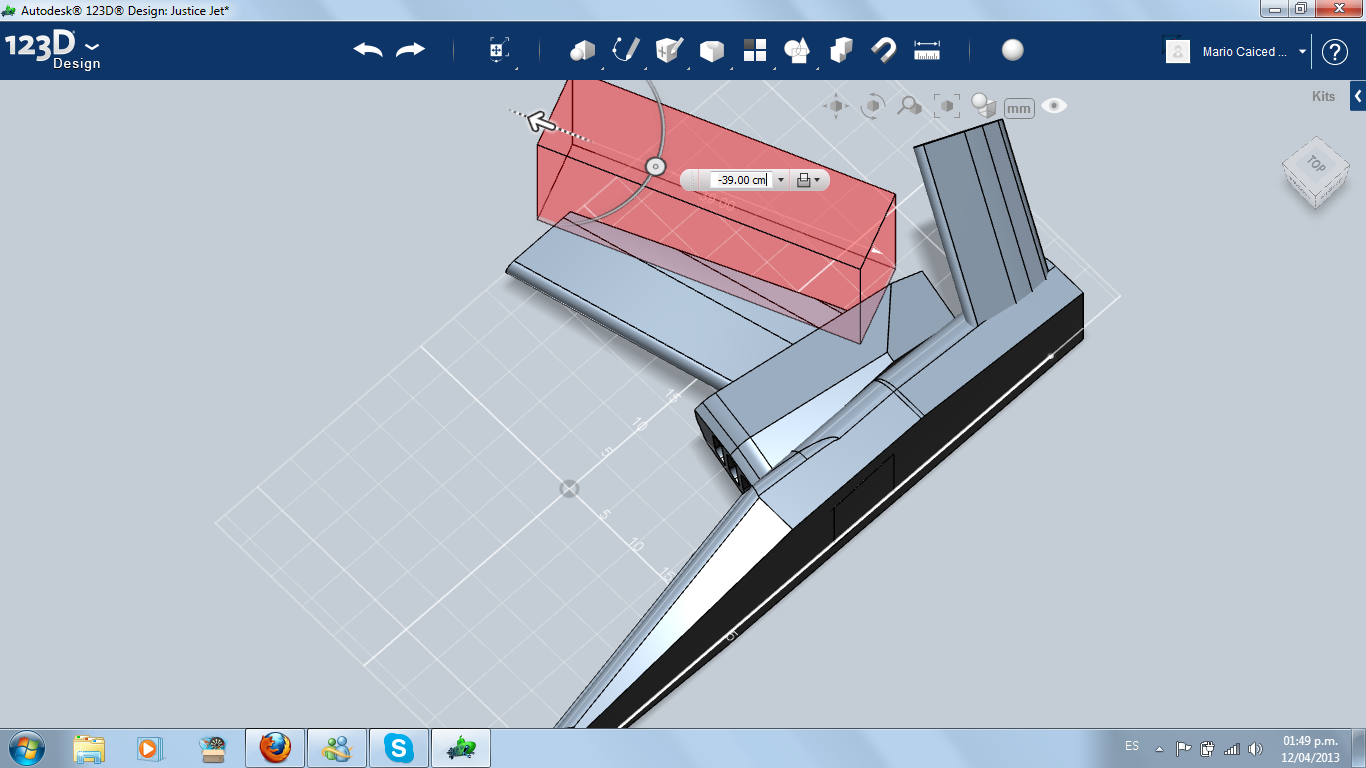Select the Orbit navigation tool
The width and height of the screenshot is (1366, 768).
pos(873,106)
